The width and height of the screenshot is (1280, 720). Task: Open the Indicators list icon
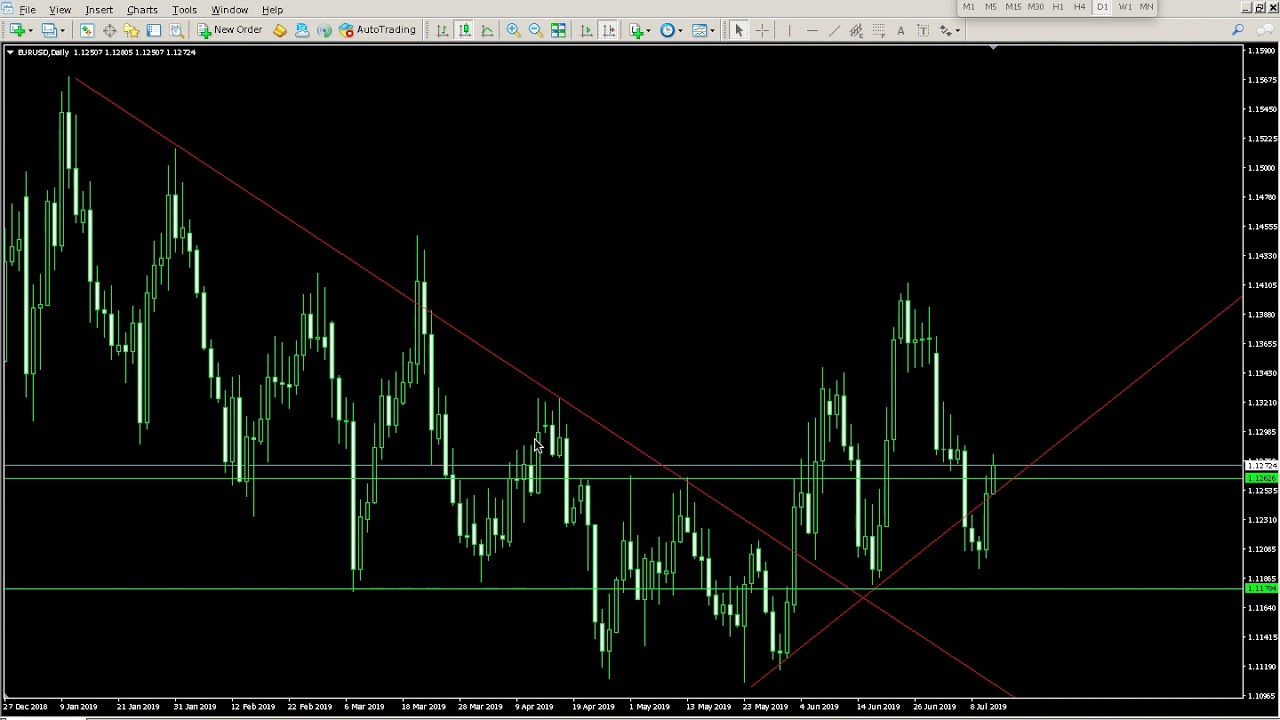636,30
